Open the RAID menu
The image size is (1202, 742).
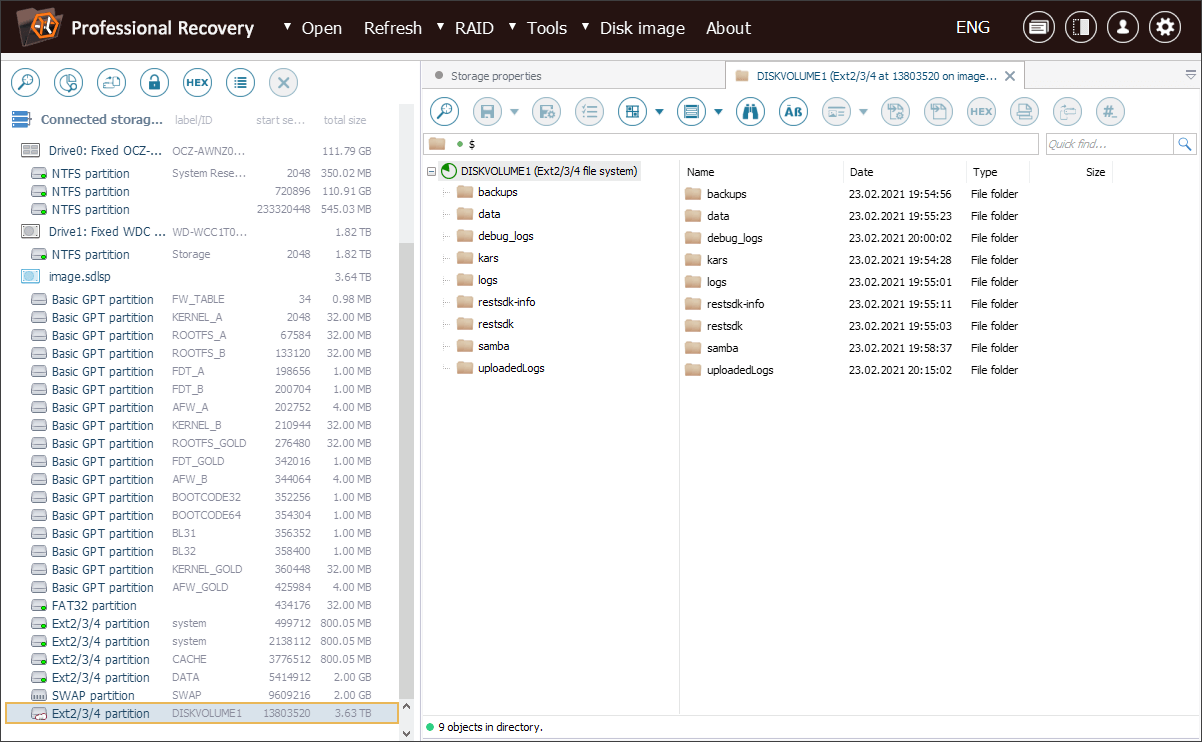coord(474,28)
